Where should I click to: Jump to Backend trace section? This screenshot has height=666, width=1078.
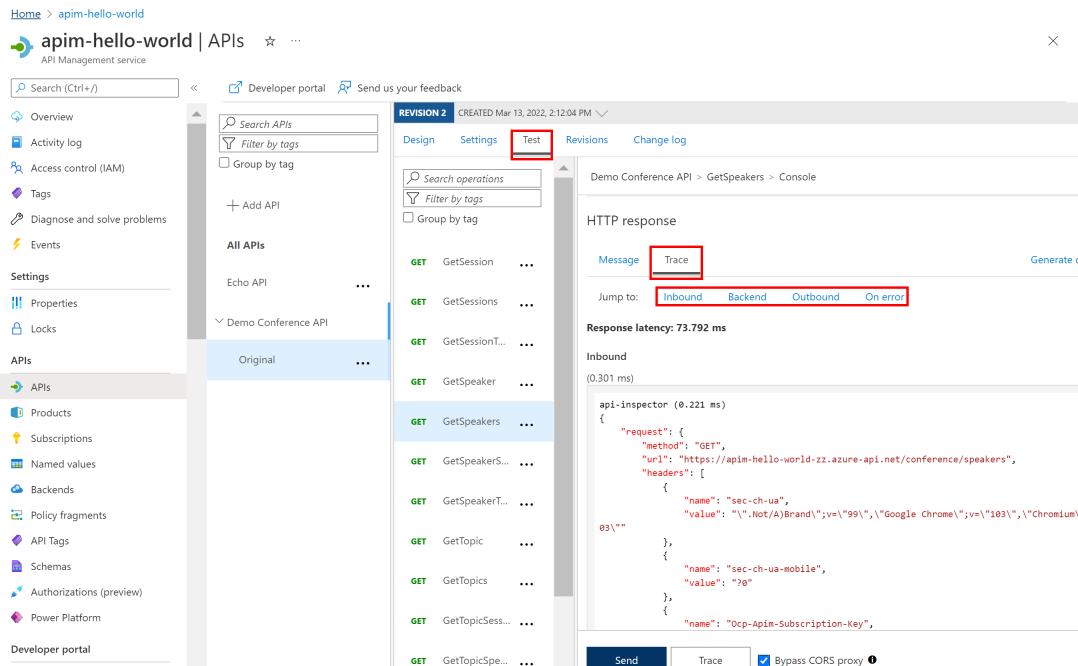(x=747, y=297)
